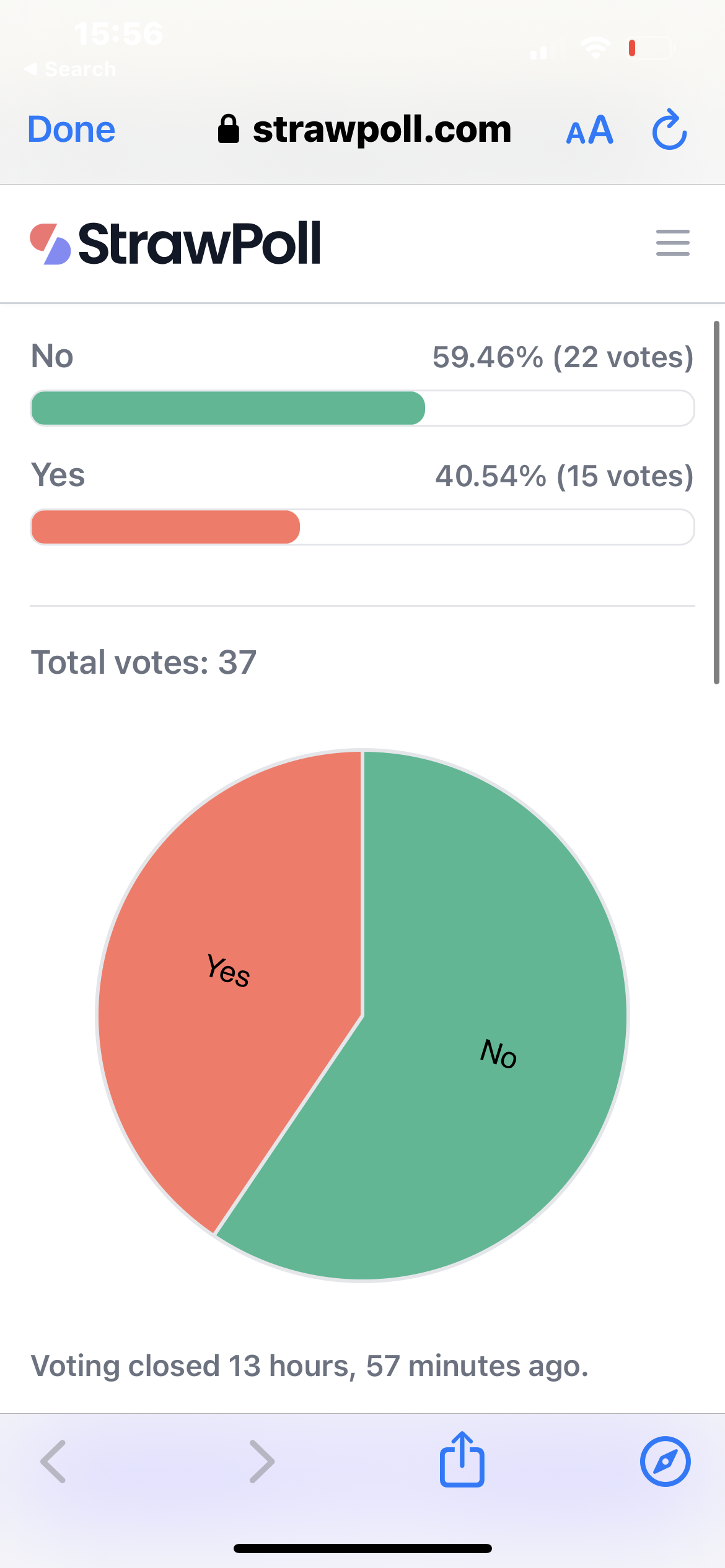
Task: Tap the Done button in browser
Action: tap(71, 129)
